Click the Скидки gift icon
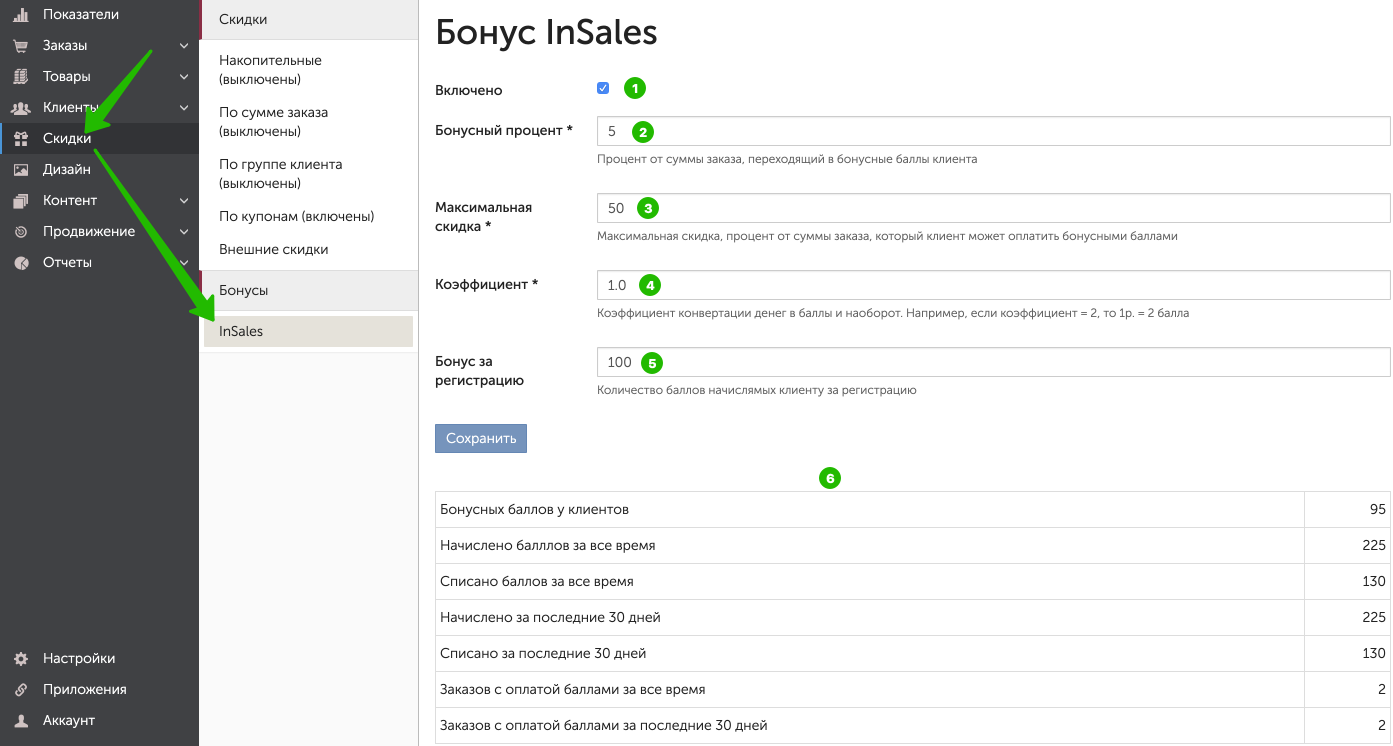This screenshot has height=746, width=1393. click(21, 138)
